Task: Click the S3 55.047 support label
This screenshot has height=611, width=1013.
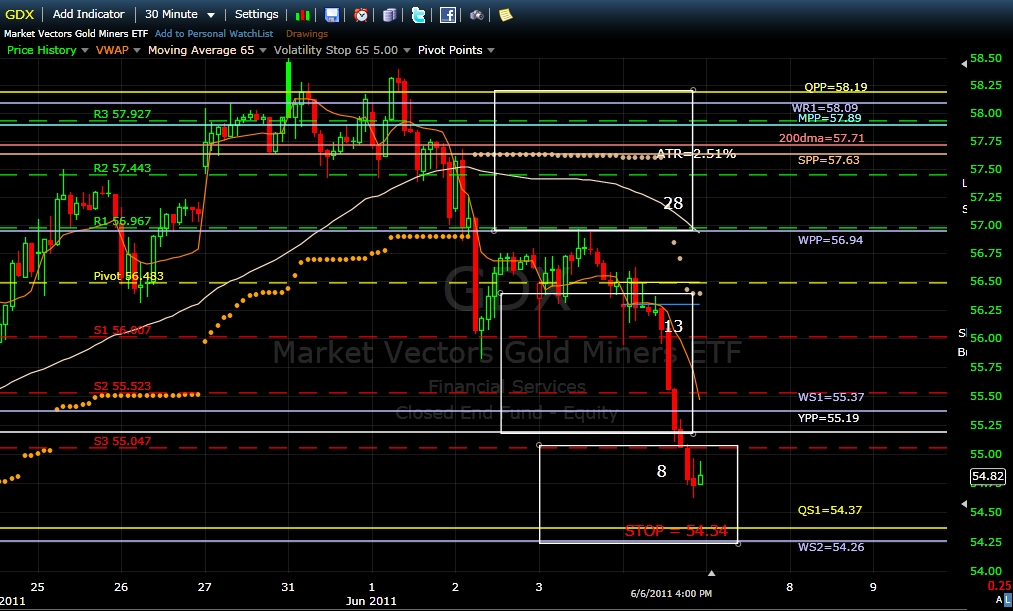Action: tap(122, 441)
